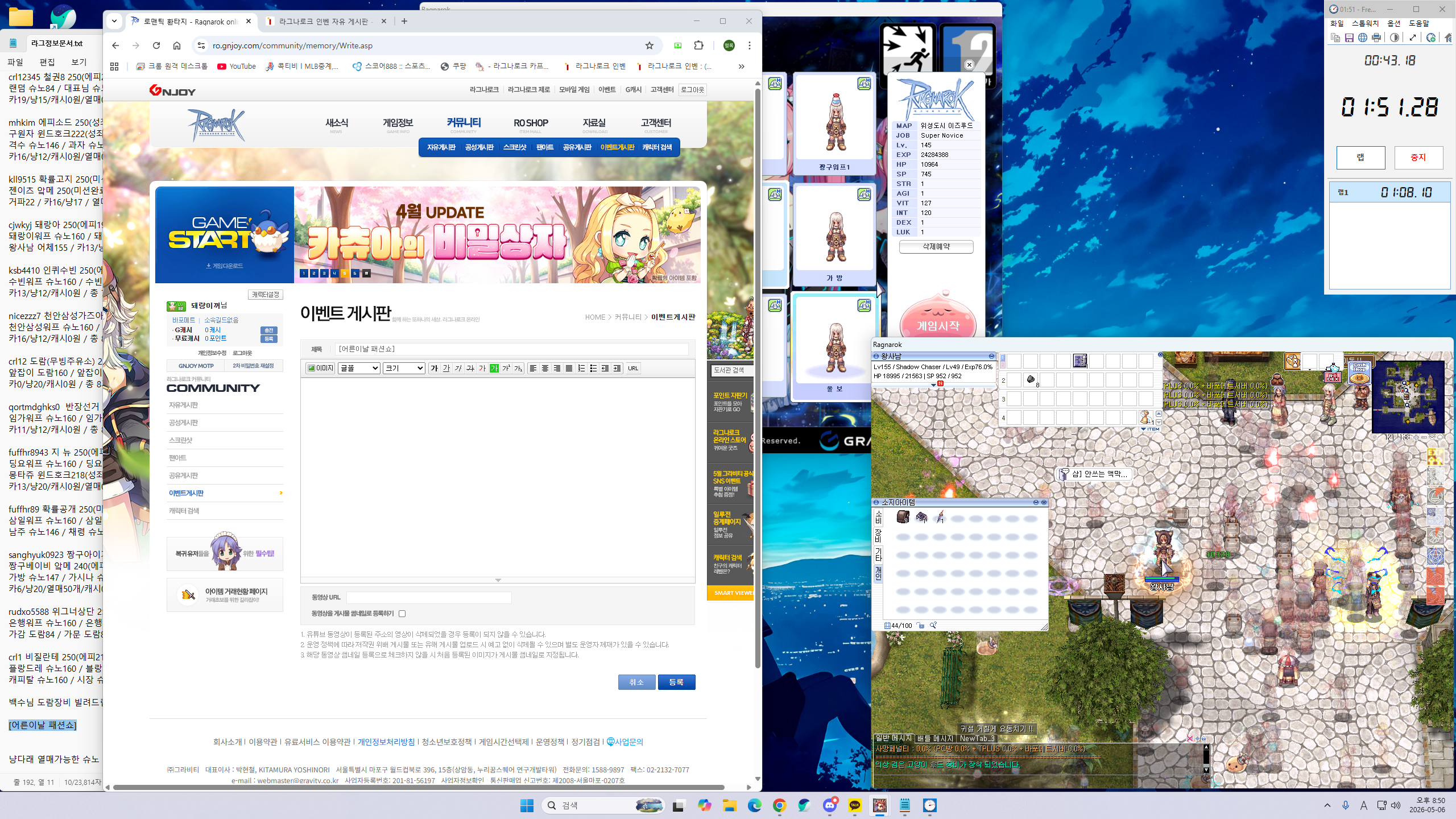This screenshot has height=819, width=1456.
Task: Align editor text to the right
Action: coord(557,369)
